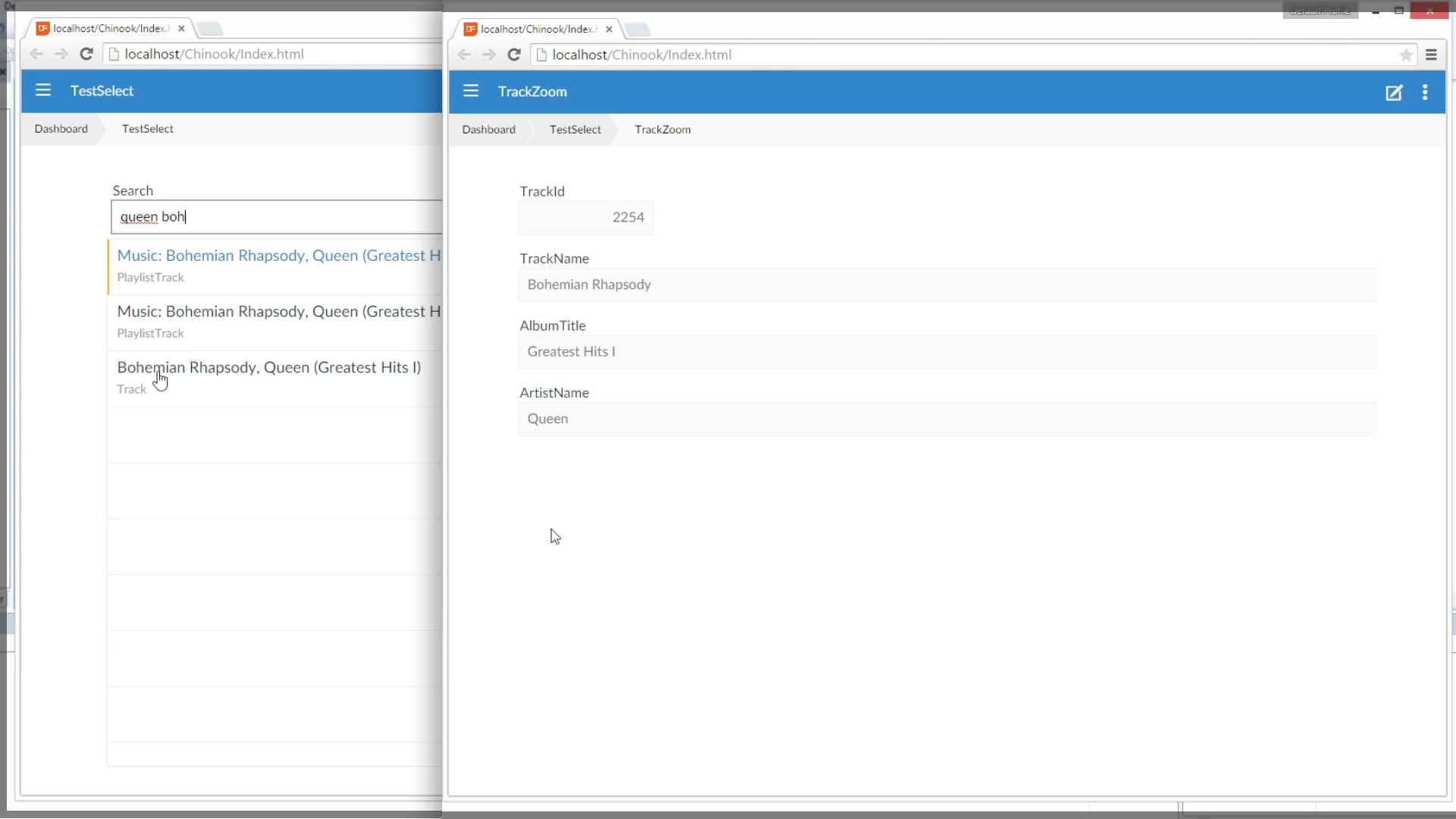
Task: Select TestSelect breadcrumb in TrackZoom window
Action: point(575,130)
